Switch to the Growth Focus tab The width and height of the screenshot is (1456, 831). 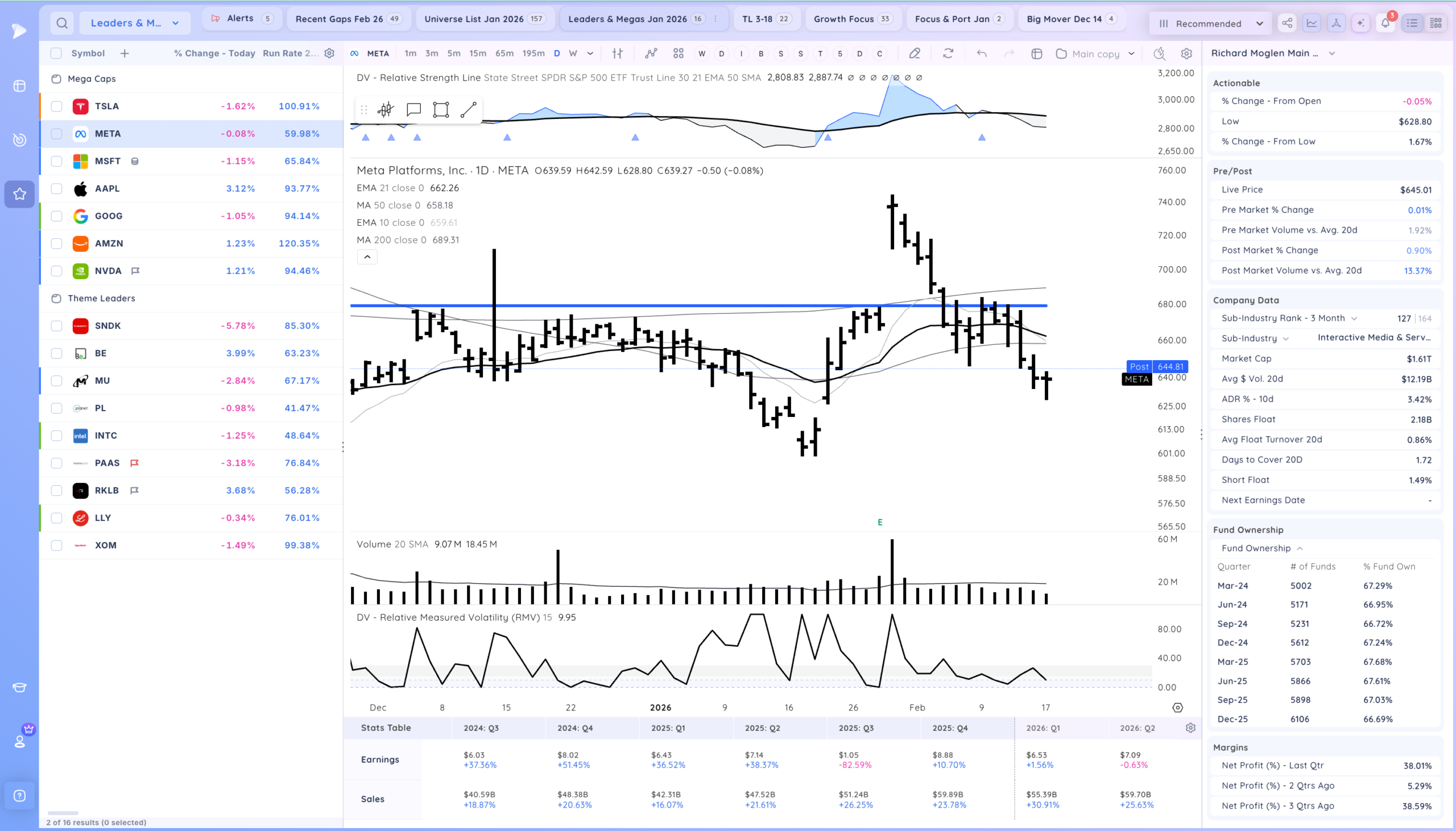point(853,19)
